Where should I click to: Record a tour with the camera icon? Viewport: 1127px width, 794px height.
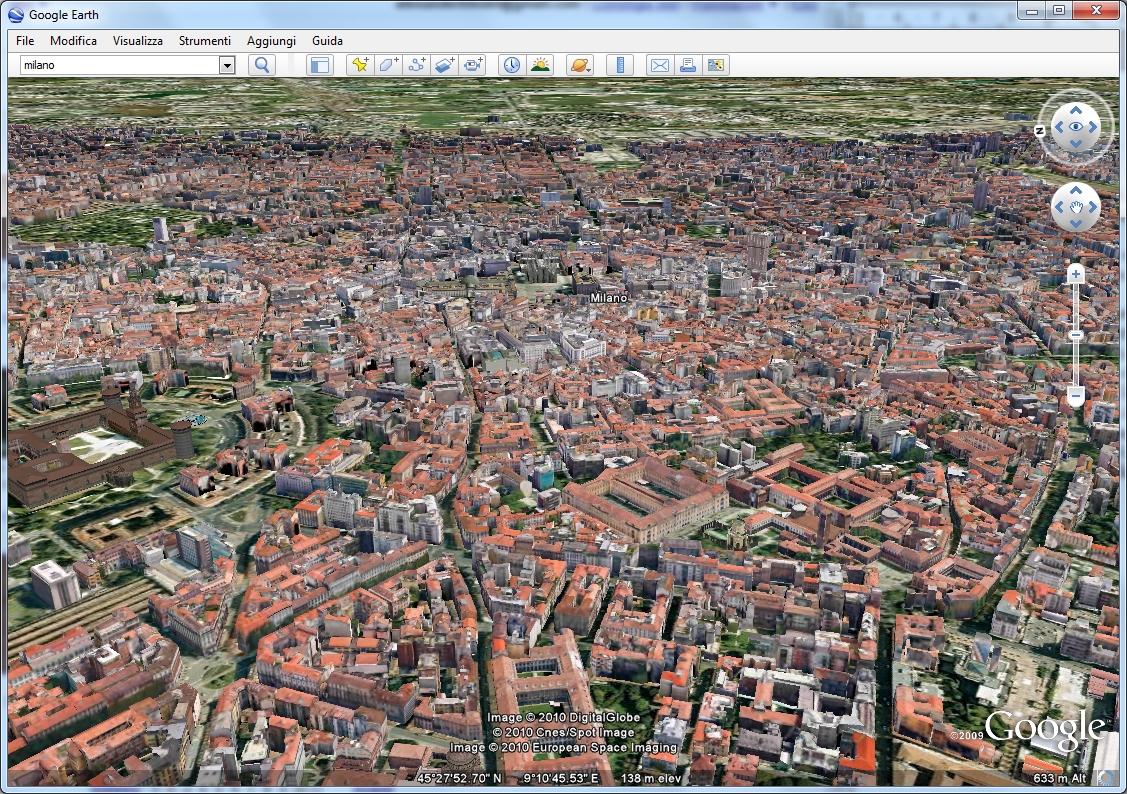coord(472,65)
